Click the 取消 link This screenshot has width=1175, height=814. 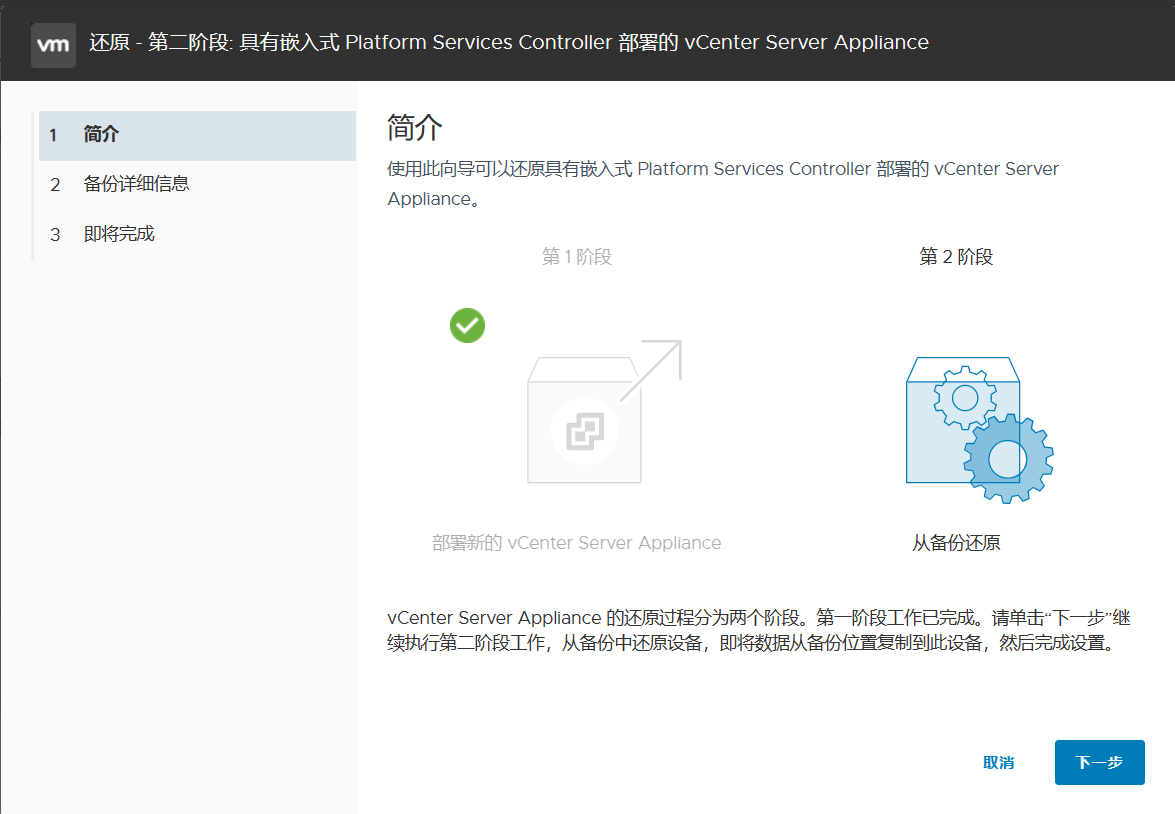(x=999, y=762)
